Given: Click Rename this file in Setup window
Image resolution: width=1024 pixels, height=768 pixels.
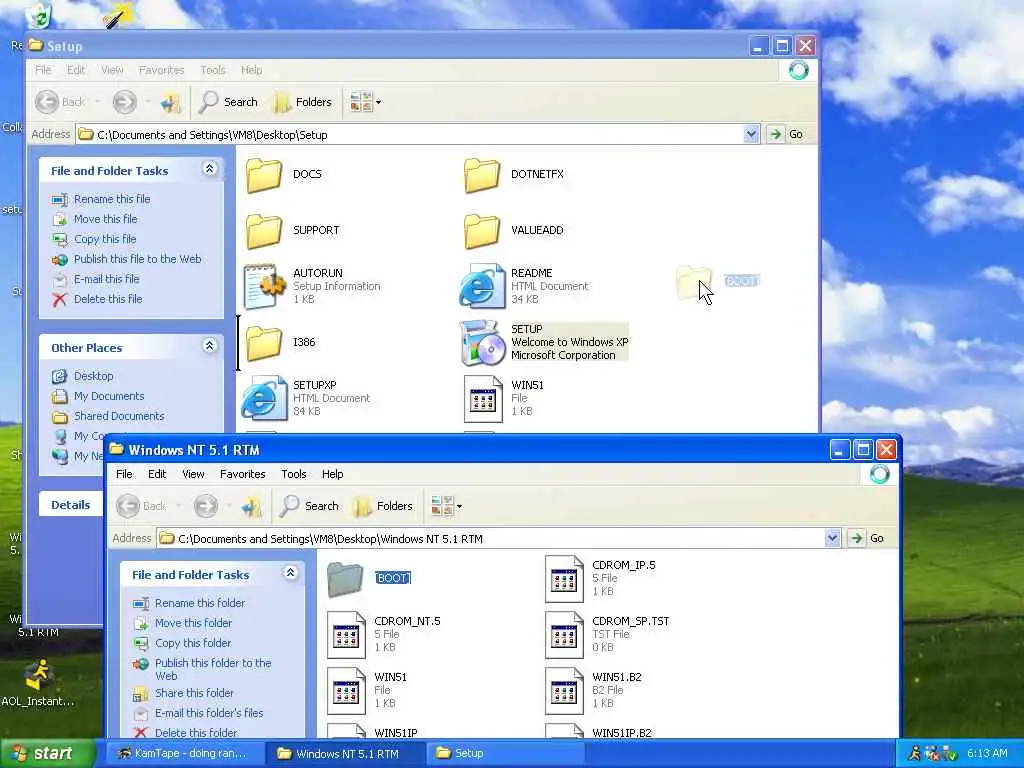Looking at the screenshot, I should tap(112, 199).
